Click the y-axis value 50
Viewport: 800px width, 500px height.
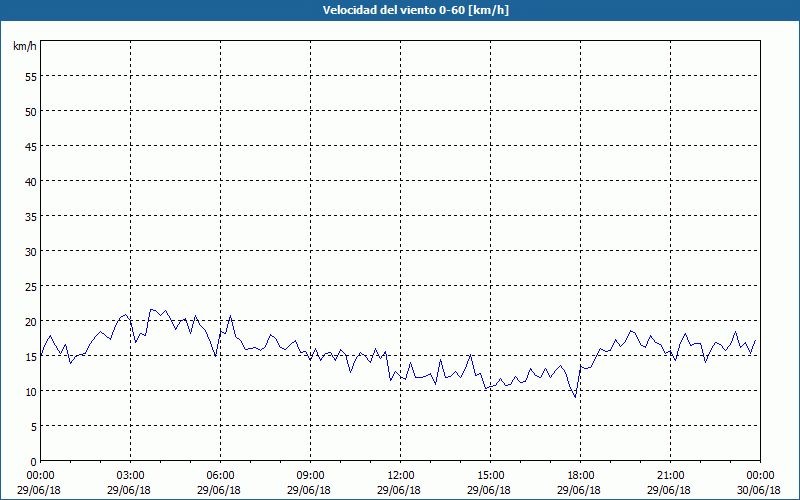(31, 112)
